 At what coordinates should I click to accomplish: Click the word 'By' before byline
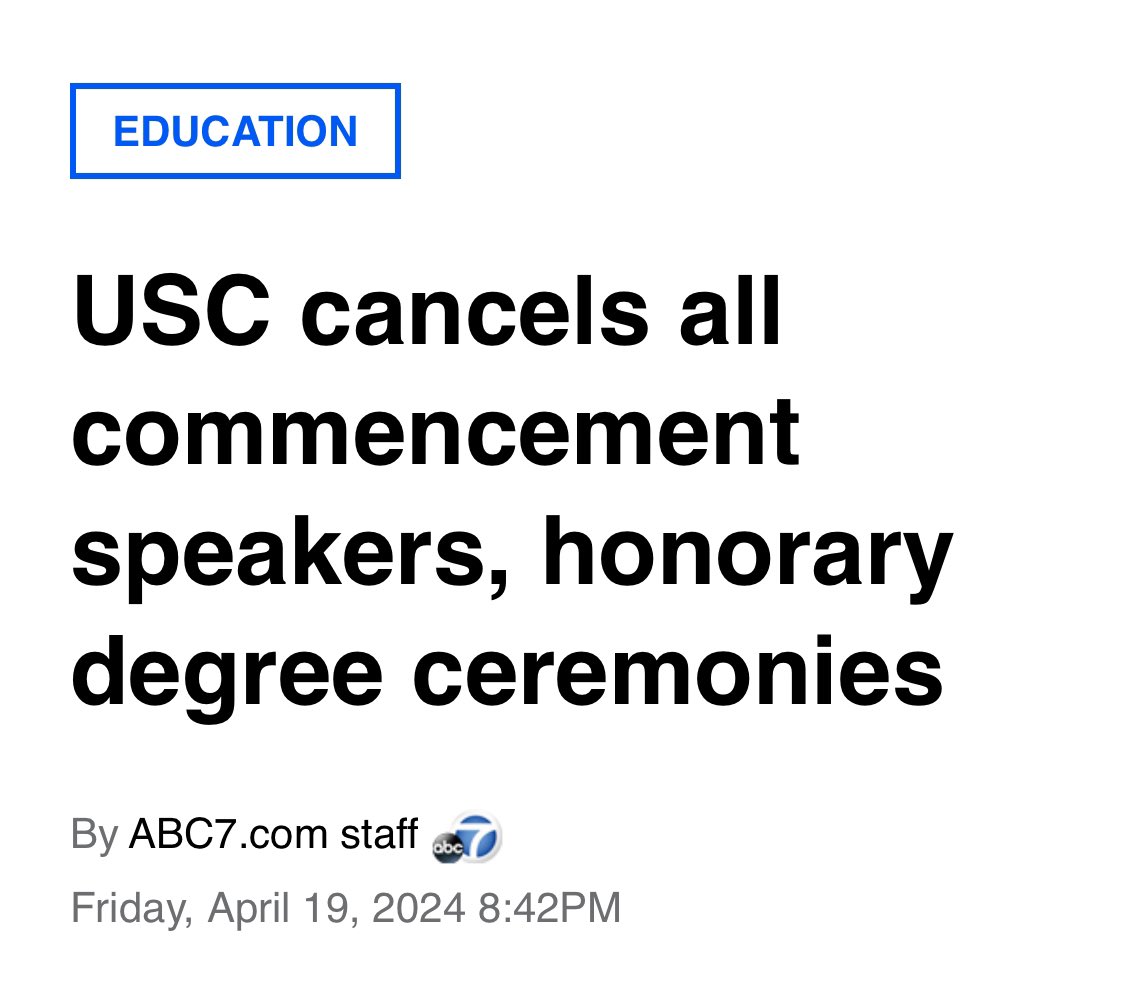pos(94,836)
